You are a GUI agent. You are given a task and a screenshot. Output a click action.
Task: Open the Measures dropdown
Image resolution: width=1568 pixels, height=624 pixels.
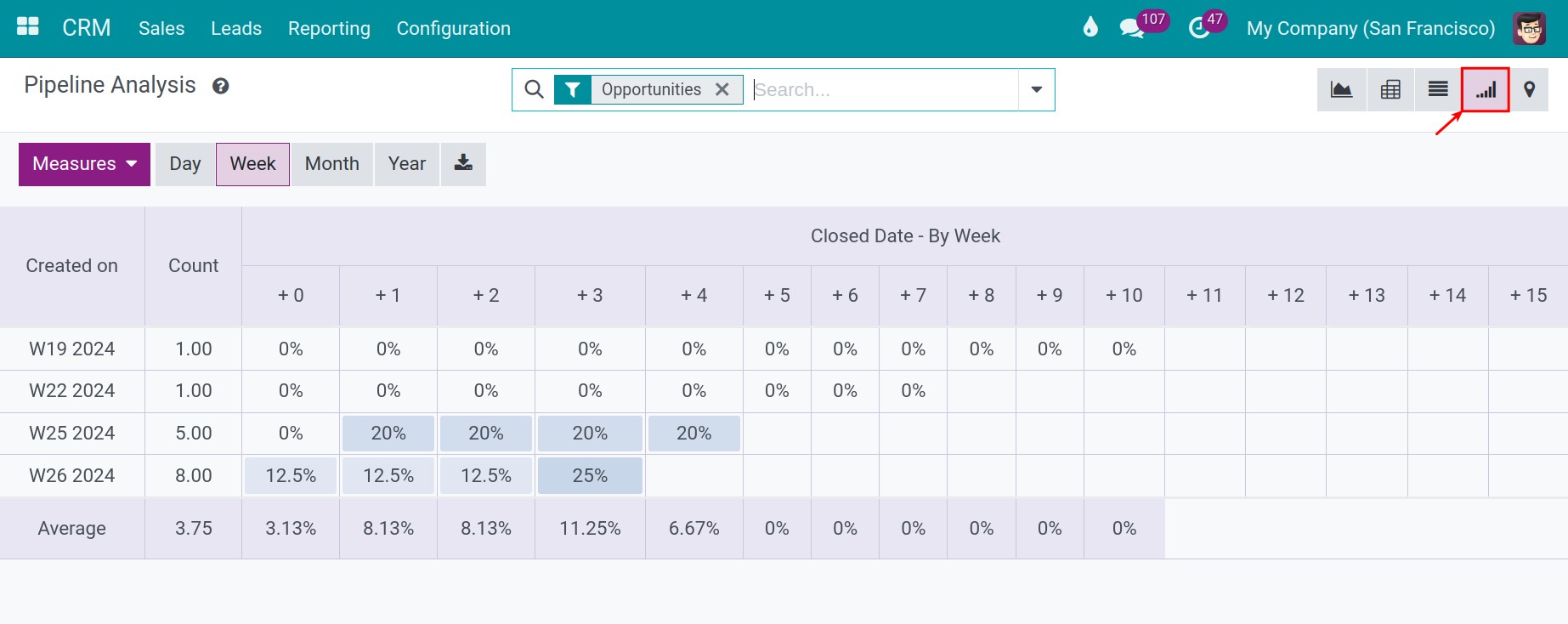(84, 164)
